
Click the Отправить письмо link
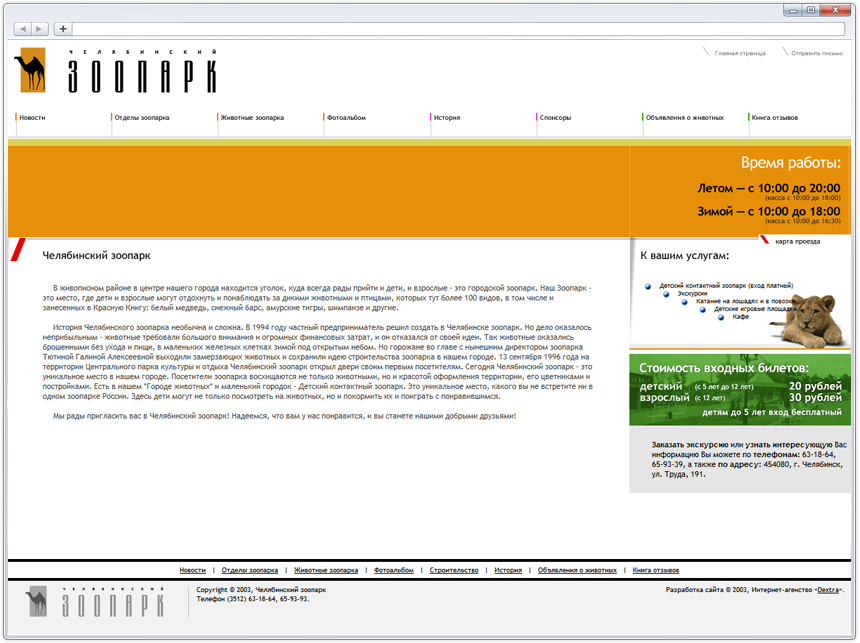tap(817, 53)
